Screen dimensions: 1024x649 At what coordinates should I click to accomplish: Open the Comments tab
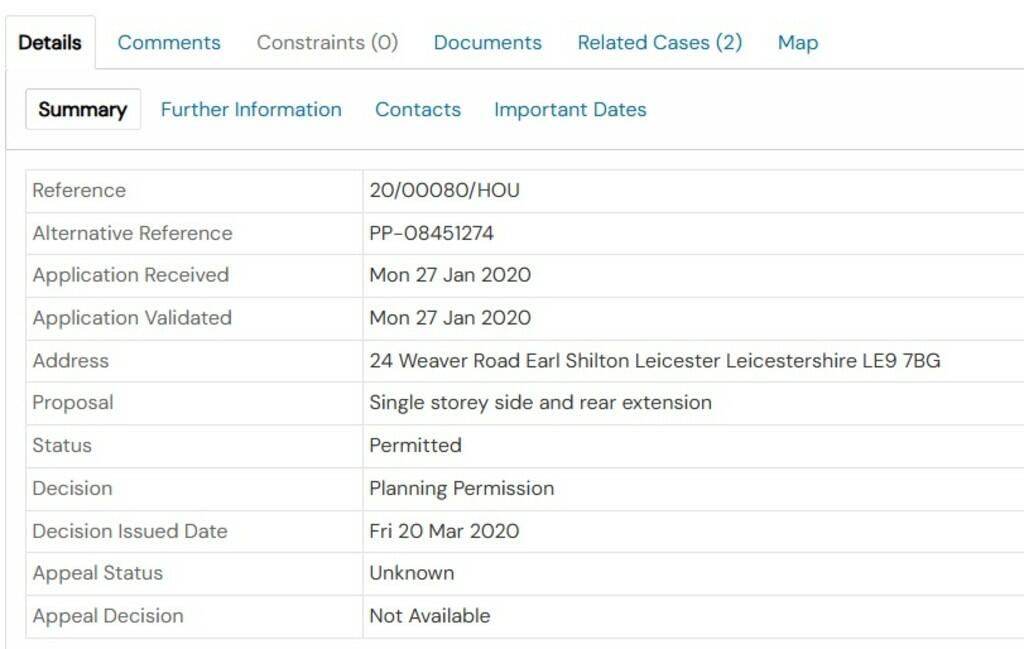pyautogui.click(x=168, y=42)
